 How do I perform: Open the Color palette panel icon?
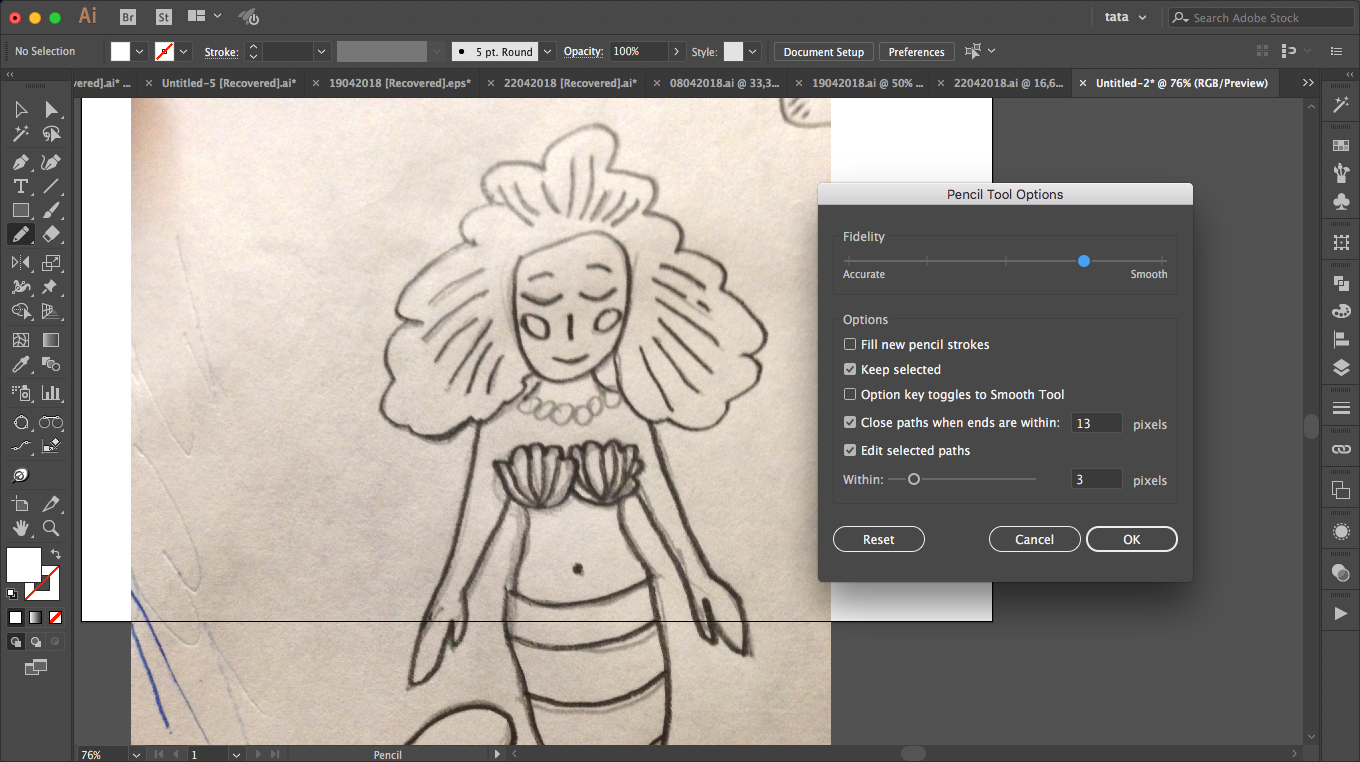[x=1341, y=312]
